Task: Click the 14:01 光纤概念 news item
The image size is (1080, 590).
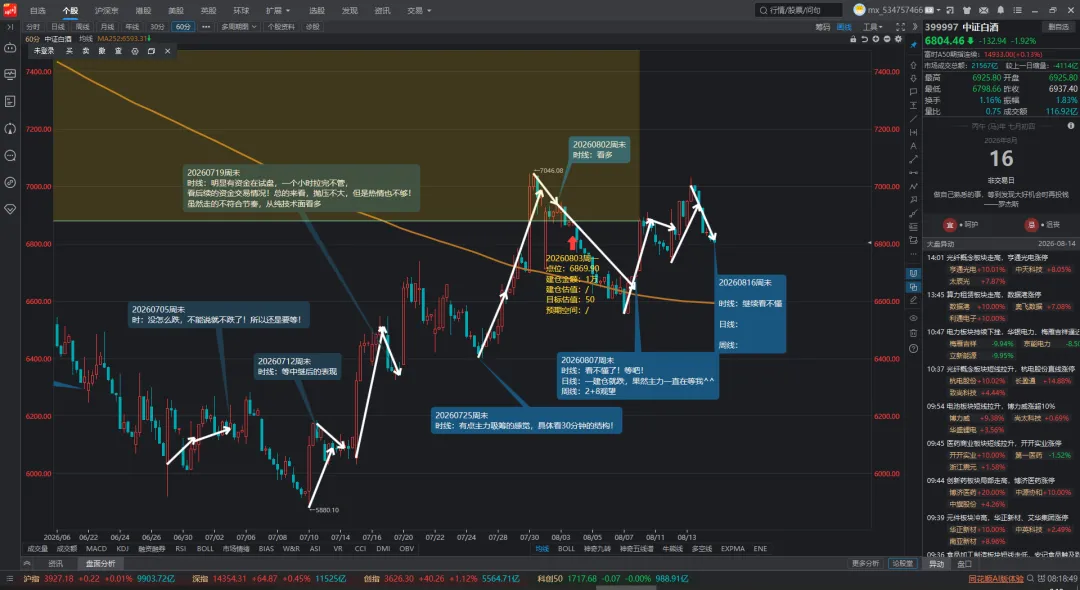Action: point(987,257)
